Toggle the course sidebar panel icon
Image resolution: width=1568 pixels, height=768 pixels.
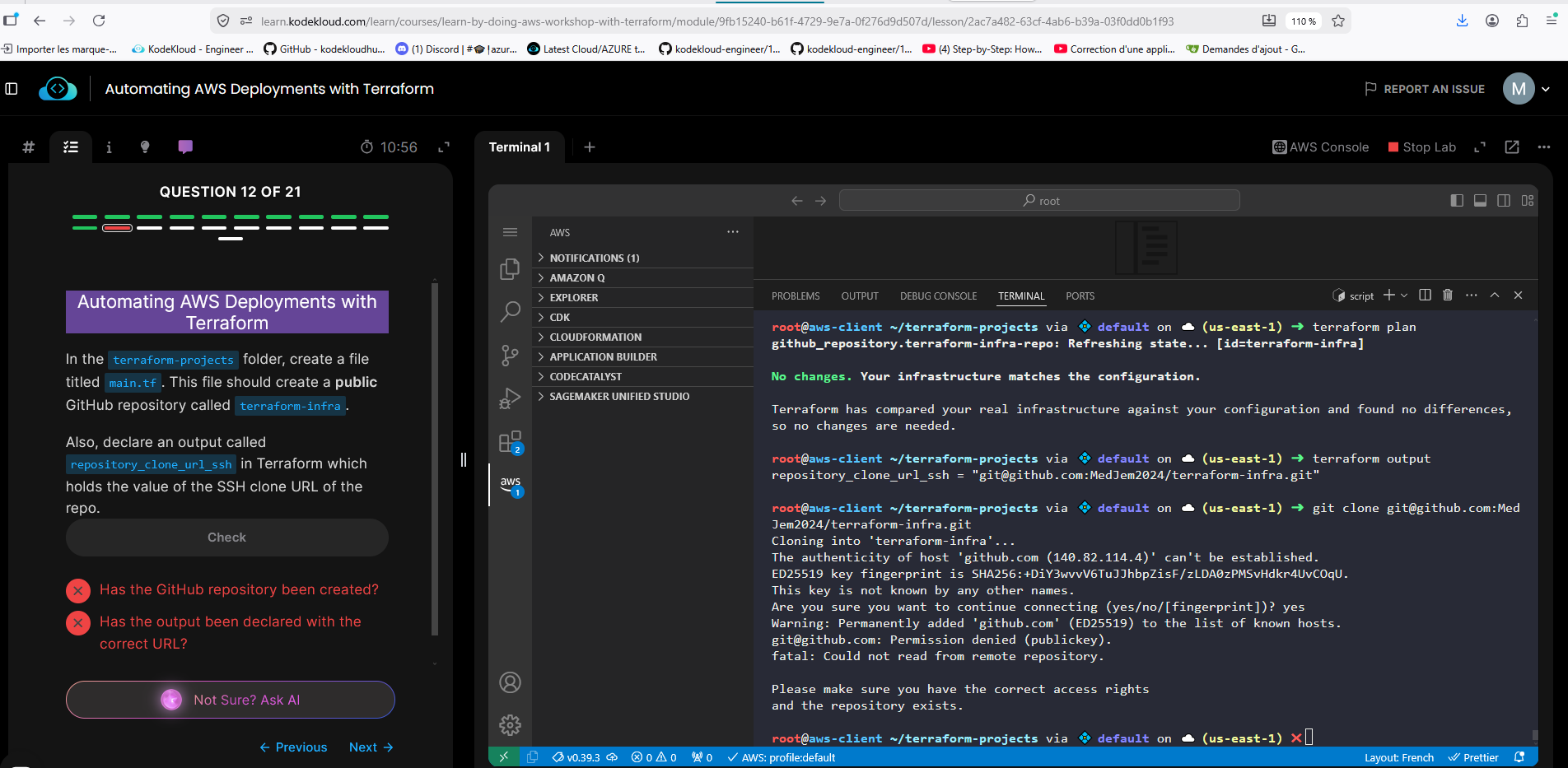pyautogui.click(x=12, y=89)
